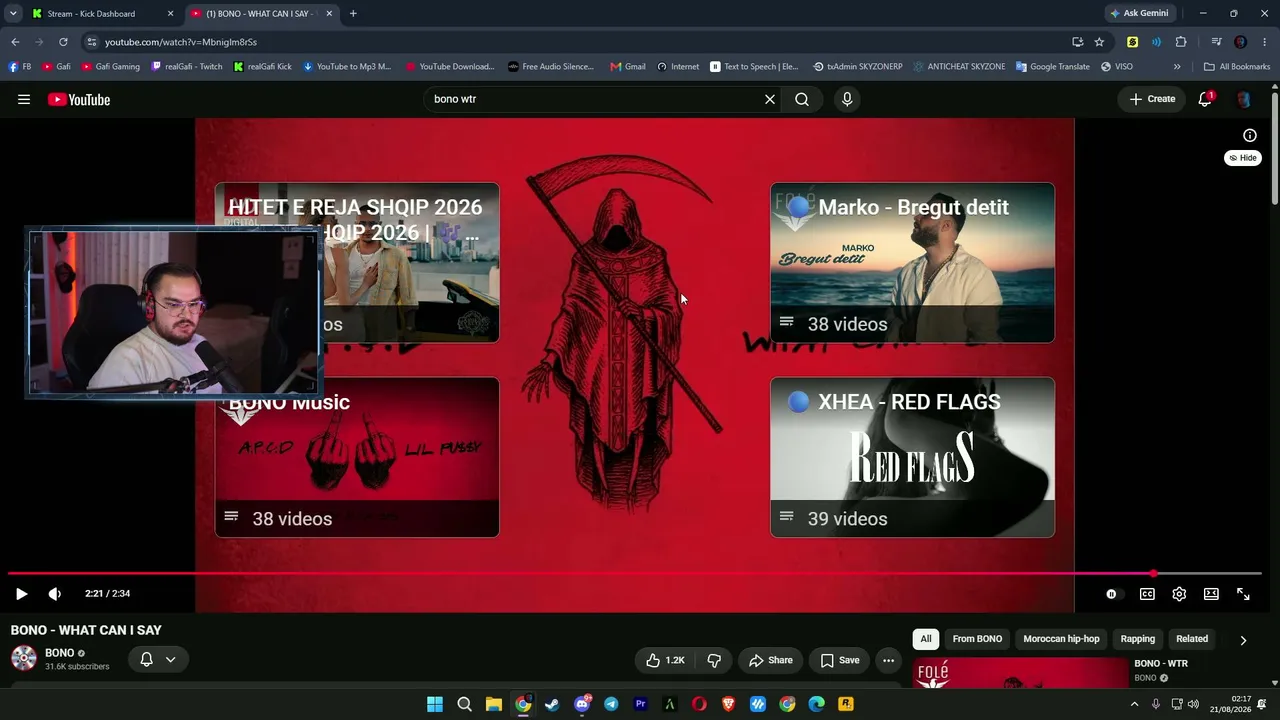Screen dimensions: 1280x720
Task: Seek on the red video progress bar
Action: (x=634, y=574)
